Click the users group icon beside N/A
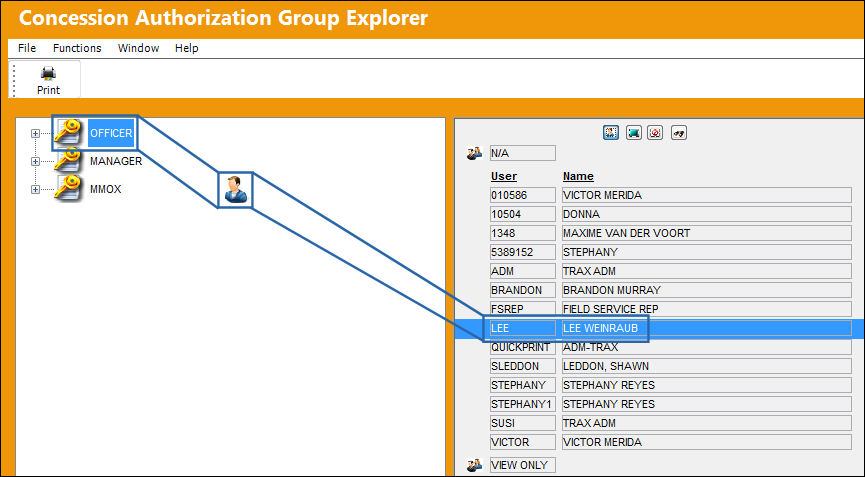 474,153
